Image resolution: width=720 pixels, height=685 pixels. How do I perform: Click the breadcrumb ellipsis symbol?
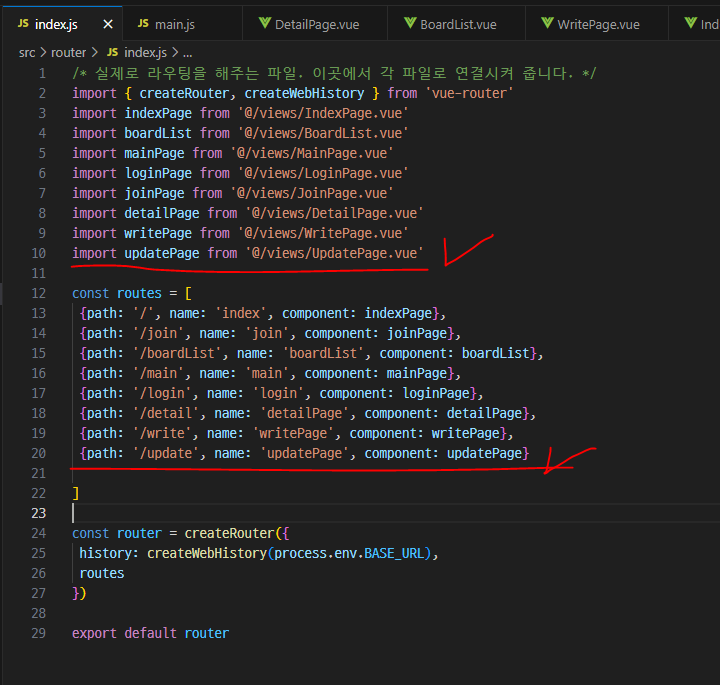point(187,54)
